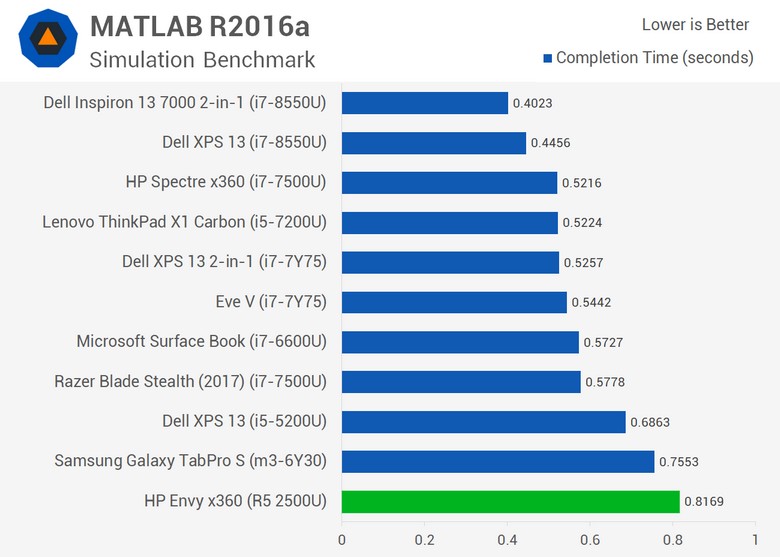This screenshot has height=557, width=780.
Task: Click the Dell Inspiron 13 7000 bar
Action: click(x=425, y=103)
